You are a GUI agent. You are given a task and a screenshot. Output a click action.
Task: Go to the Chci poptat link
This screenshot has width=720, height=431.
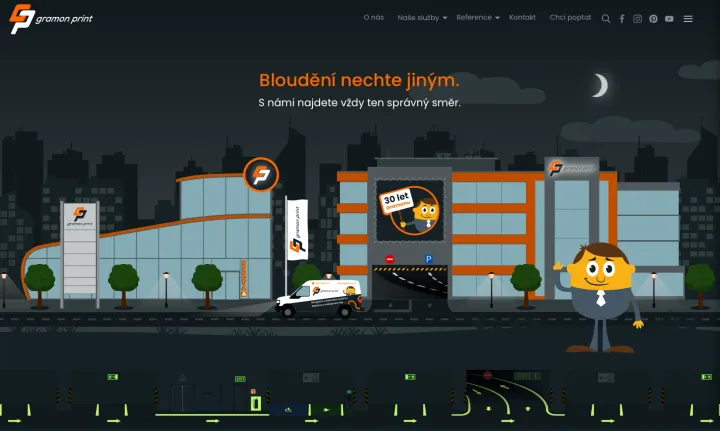click(570, 17)
